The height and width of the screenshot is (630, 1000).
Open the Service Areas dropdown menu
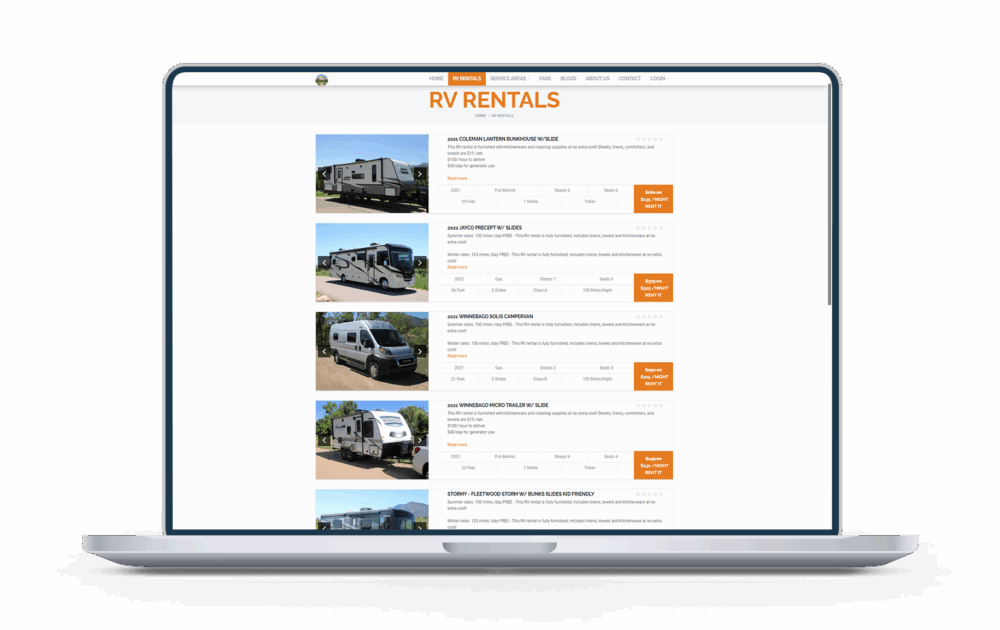tap(510, 78)
